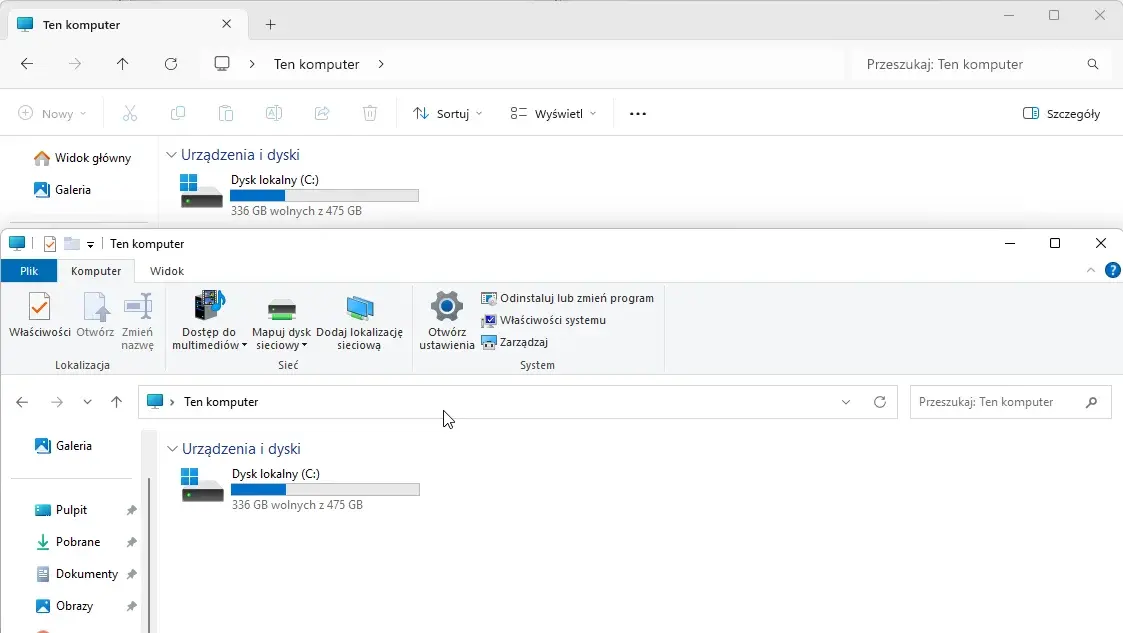Click the refresh icon in the top window
This screenshot has width=1123, height=633.
click(x=171, y=64)
